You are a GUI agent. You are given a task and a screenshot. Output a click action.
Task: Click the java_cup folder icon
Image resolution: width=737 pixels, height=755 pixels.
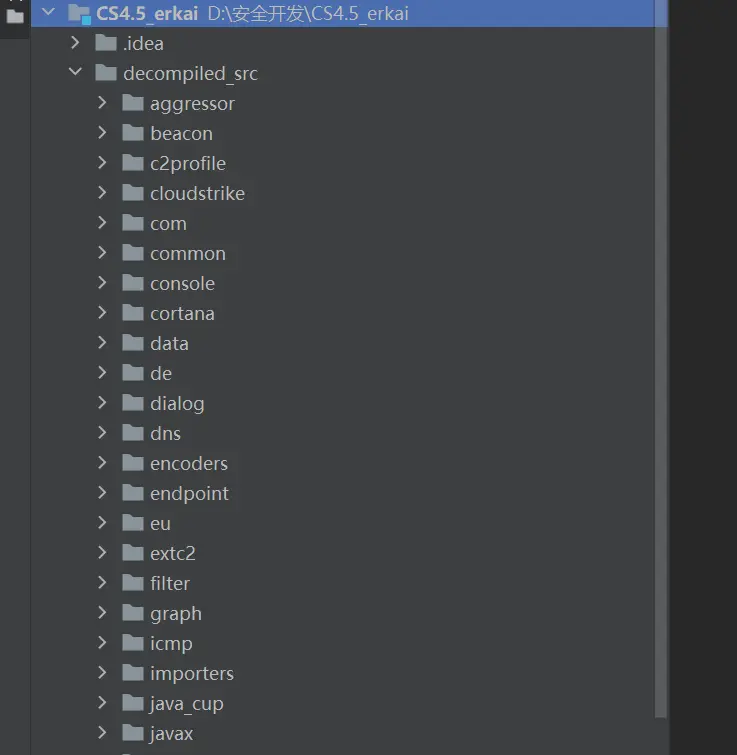[133, 703]
